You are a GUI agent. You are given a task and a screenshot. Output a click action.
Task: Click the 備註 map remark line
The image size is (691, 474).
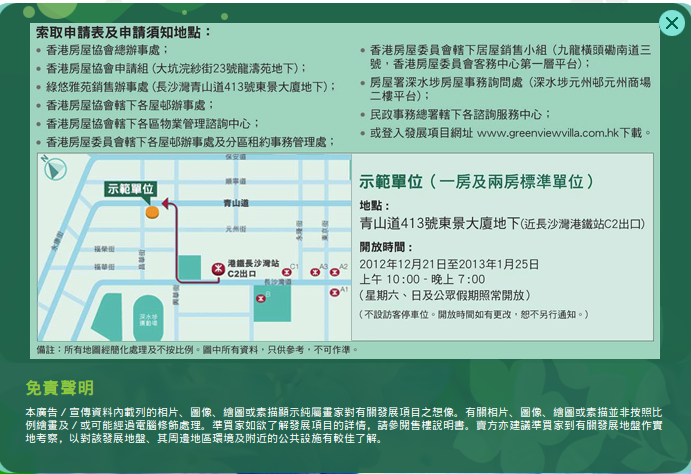tap(197, 350)
